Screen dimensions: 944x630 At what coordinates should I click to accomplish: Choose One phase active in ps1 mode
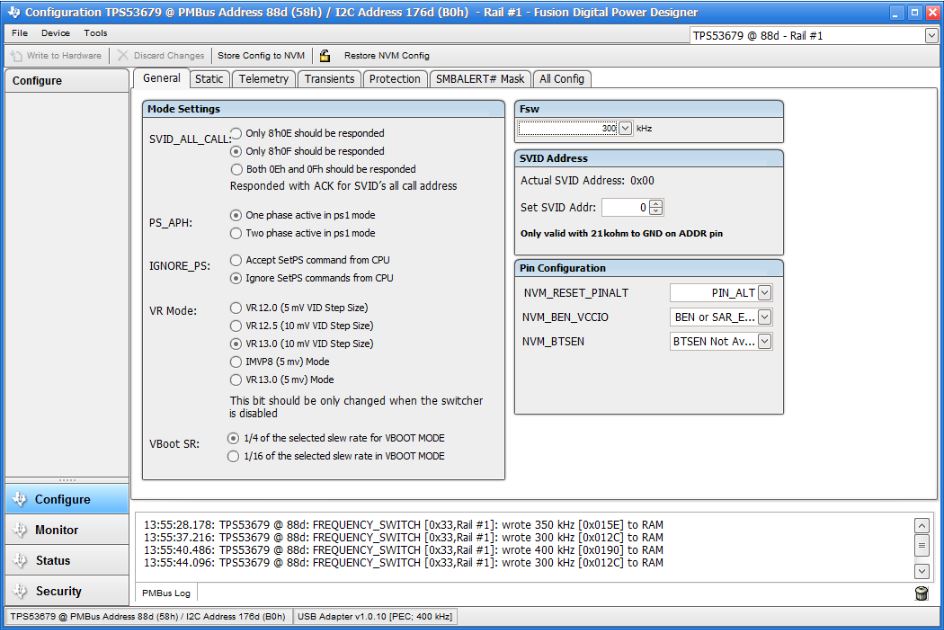(236, 215)
